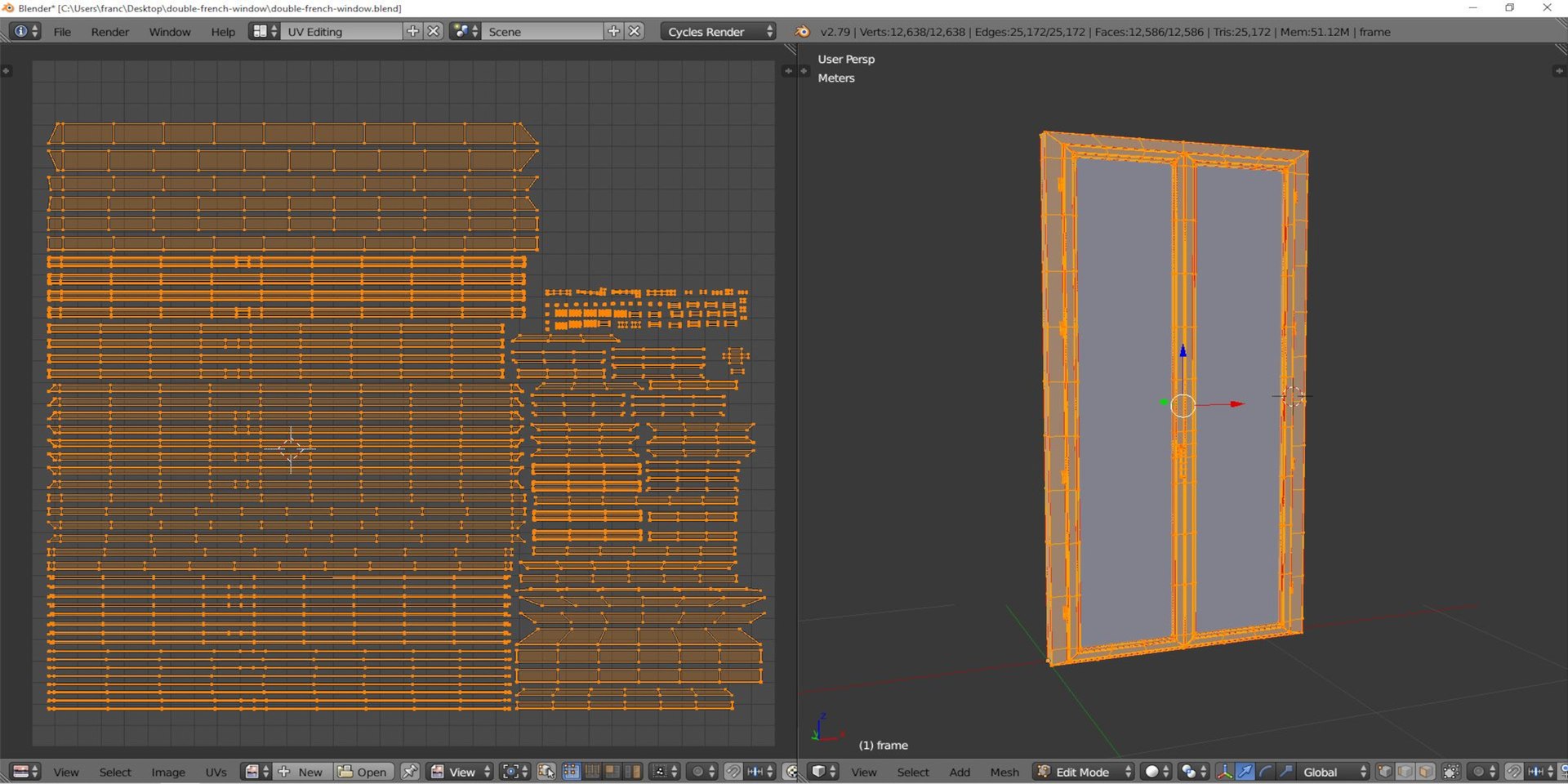This screenshot has width=1568, height=784.
Task: Open the info editor type selector
Action: tap(24, 31)
